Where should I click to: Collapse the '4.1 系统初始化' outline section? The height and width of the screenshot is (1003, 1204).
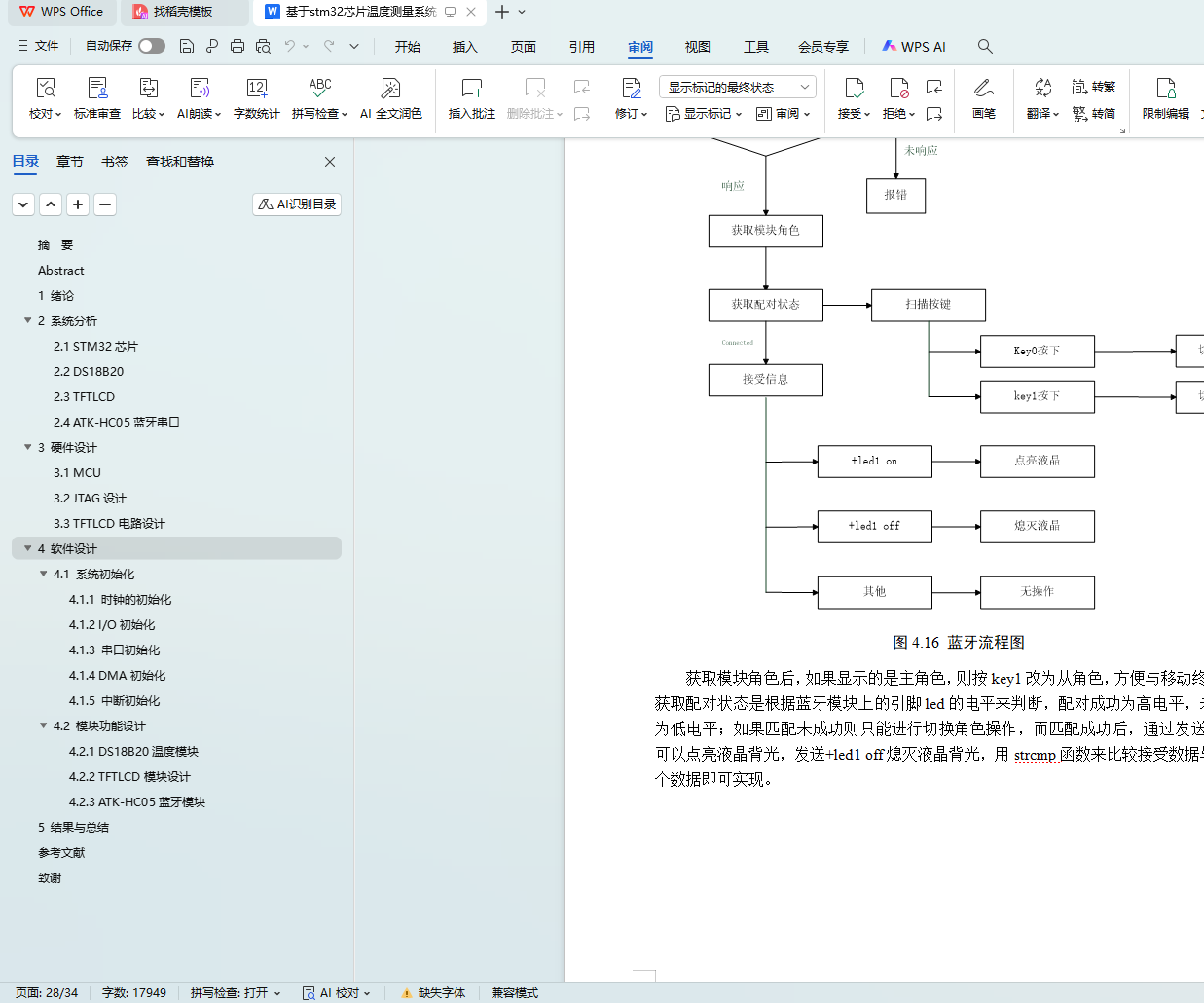tap(44, 575)
